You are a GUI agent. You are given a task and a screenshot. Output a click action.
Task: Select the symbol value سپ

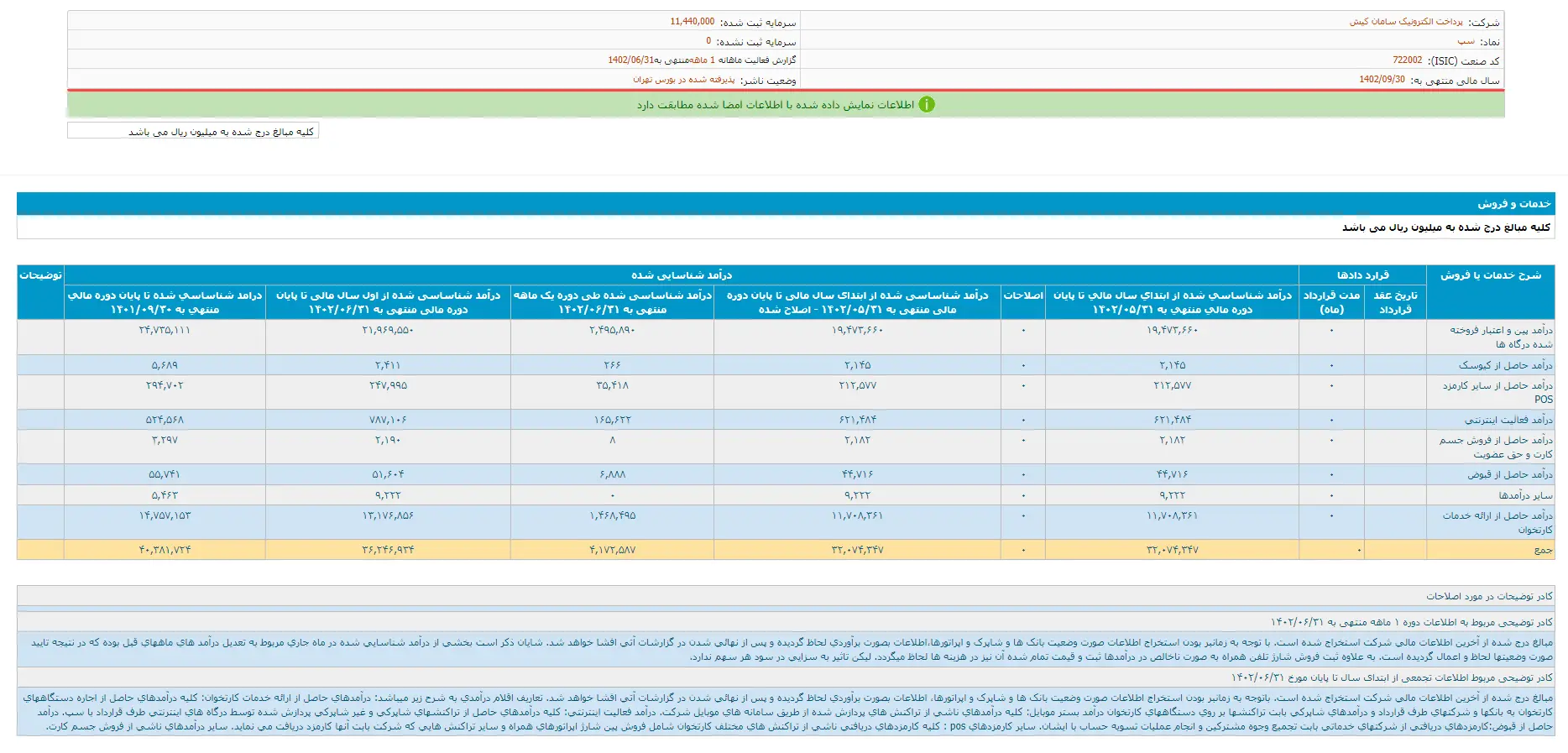tap(1466, 41)
